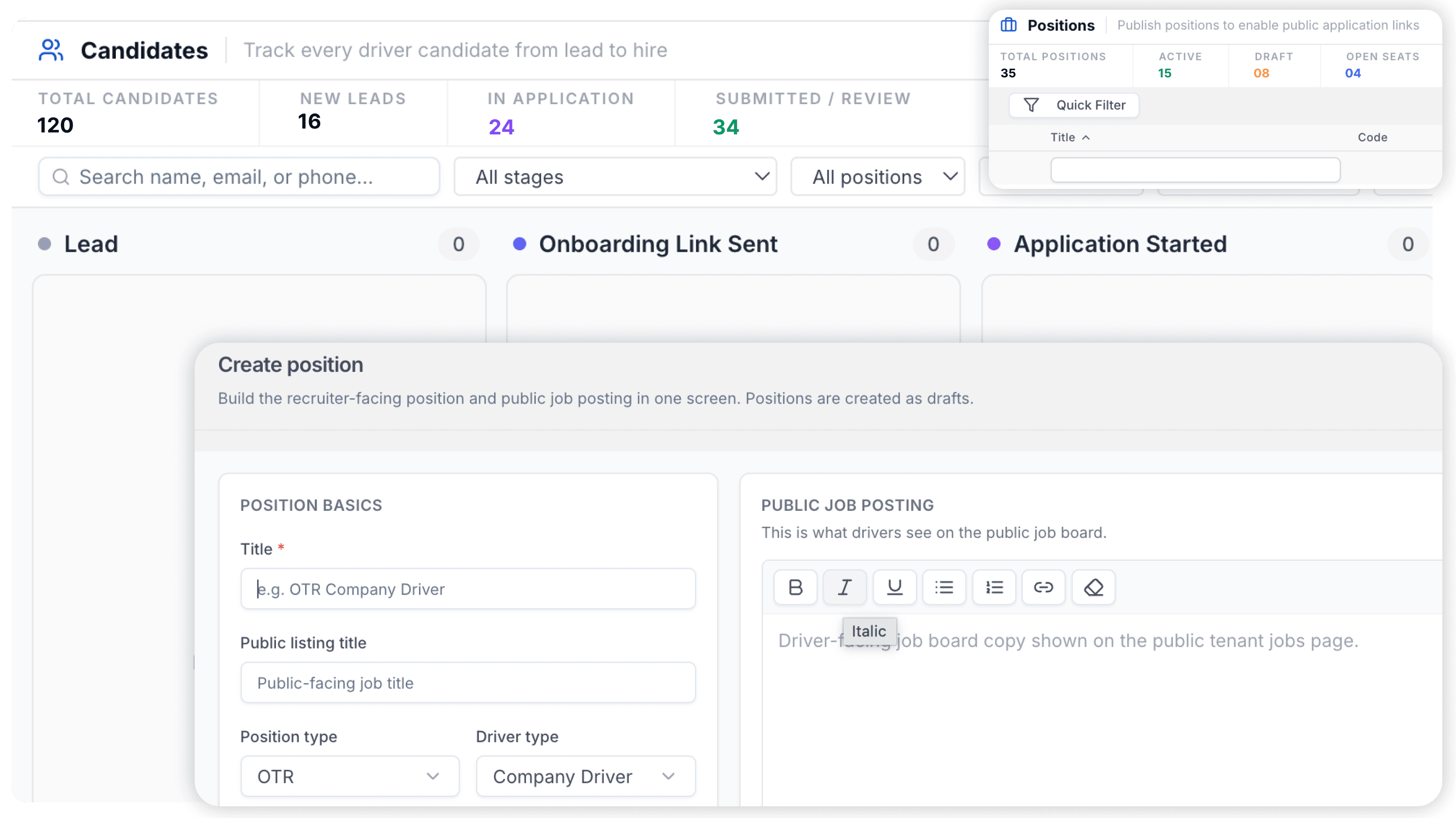Click the Lead column header

(x=91, y=244)
